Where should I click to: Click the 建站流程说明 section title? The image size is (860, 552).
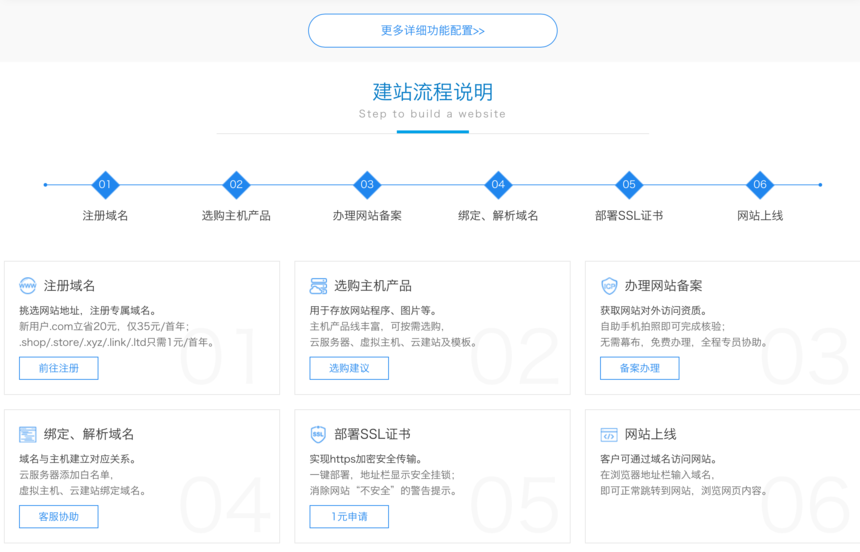433,92
